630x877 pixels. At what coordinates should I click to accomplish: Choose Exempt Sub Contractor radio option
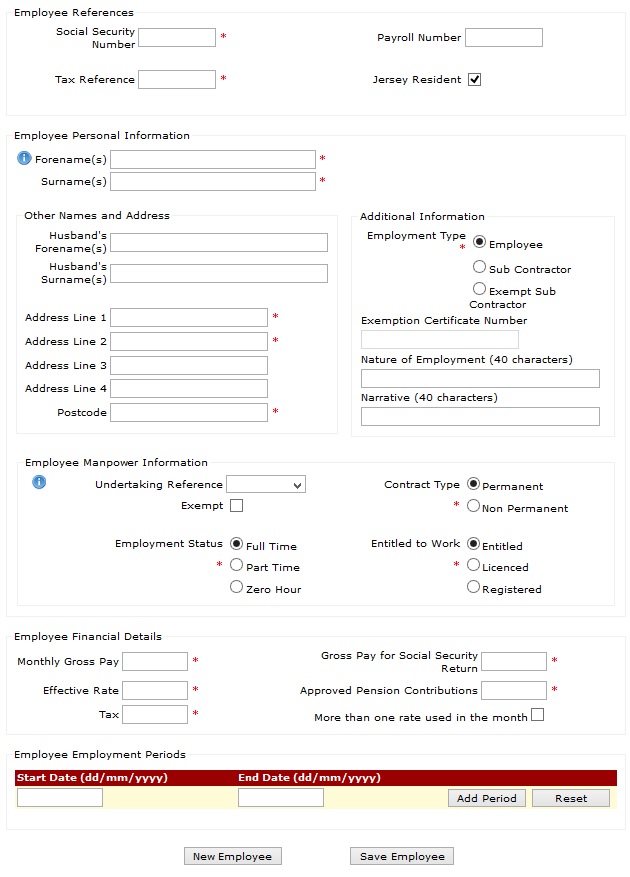click(x=479, y=289)
